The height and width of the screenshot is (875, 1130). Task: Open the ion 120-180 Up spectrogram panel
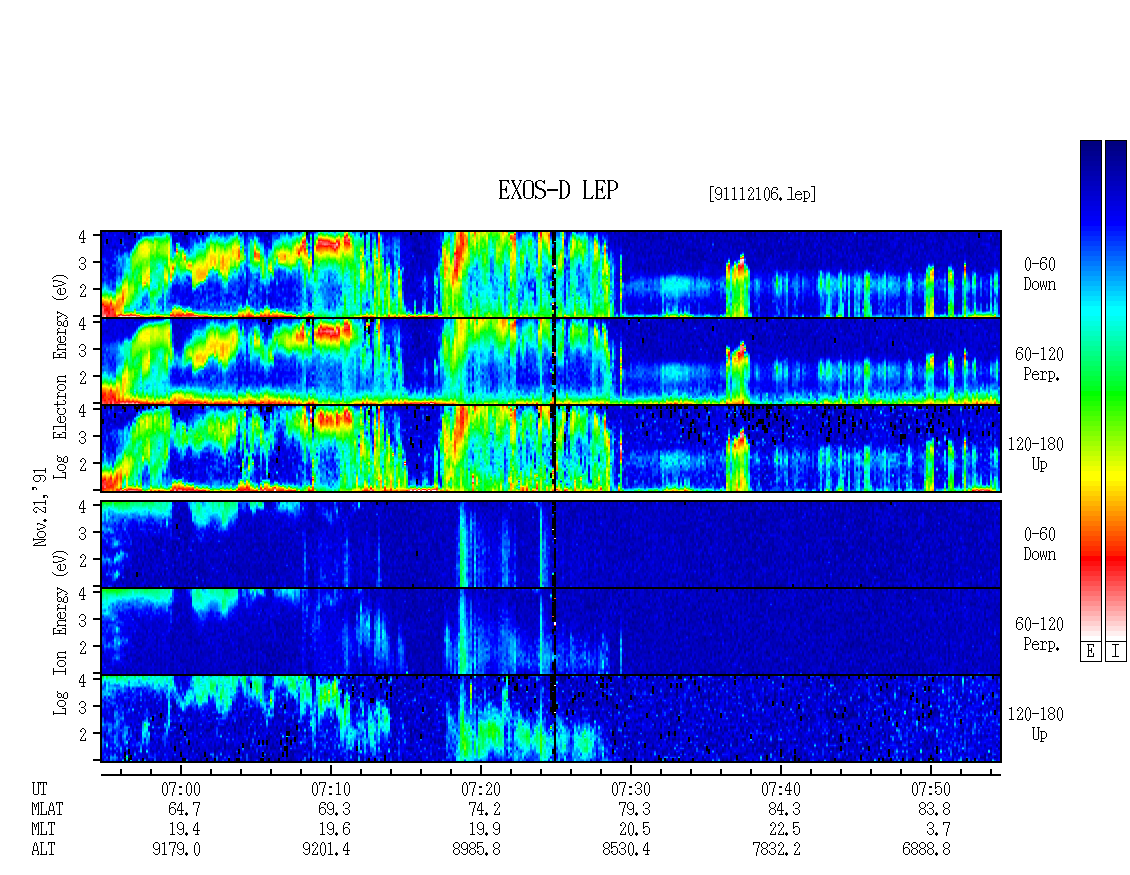coord(551,719)
